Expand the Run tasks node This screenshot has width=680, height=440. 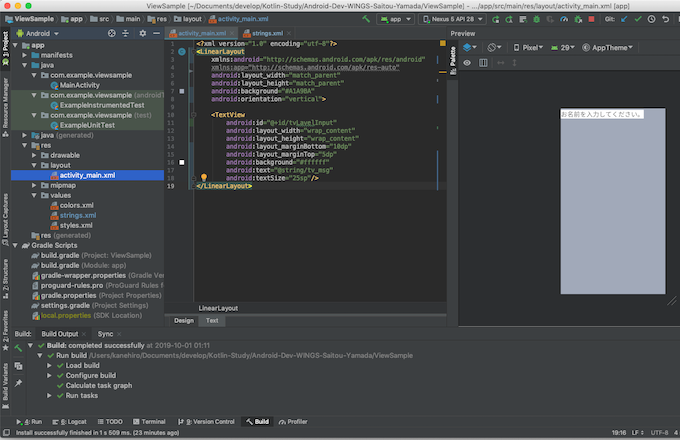49,395
